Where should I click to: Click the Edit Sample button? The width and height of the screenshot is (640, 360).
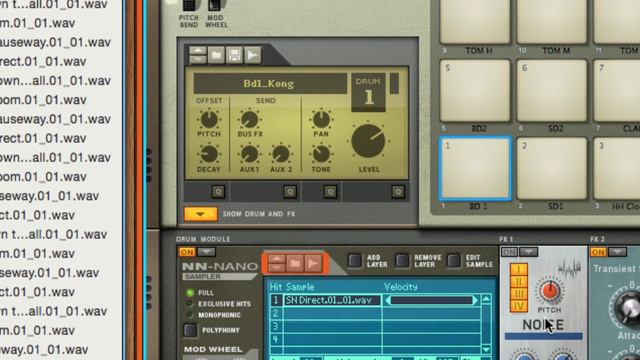[453, 261]
